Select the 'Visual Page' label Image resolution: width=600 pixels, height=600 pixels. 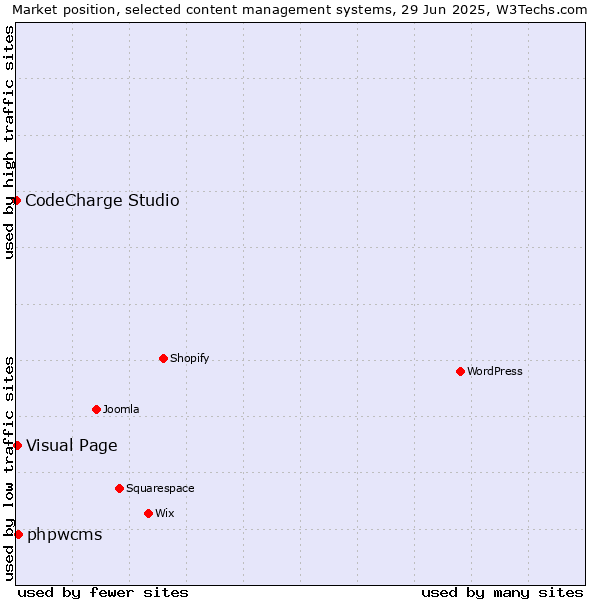point(72,446)
